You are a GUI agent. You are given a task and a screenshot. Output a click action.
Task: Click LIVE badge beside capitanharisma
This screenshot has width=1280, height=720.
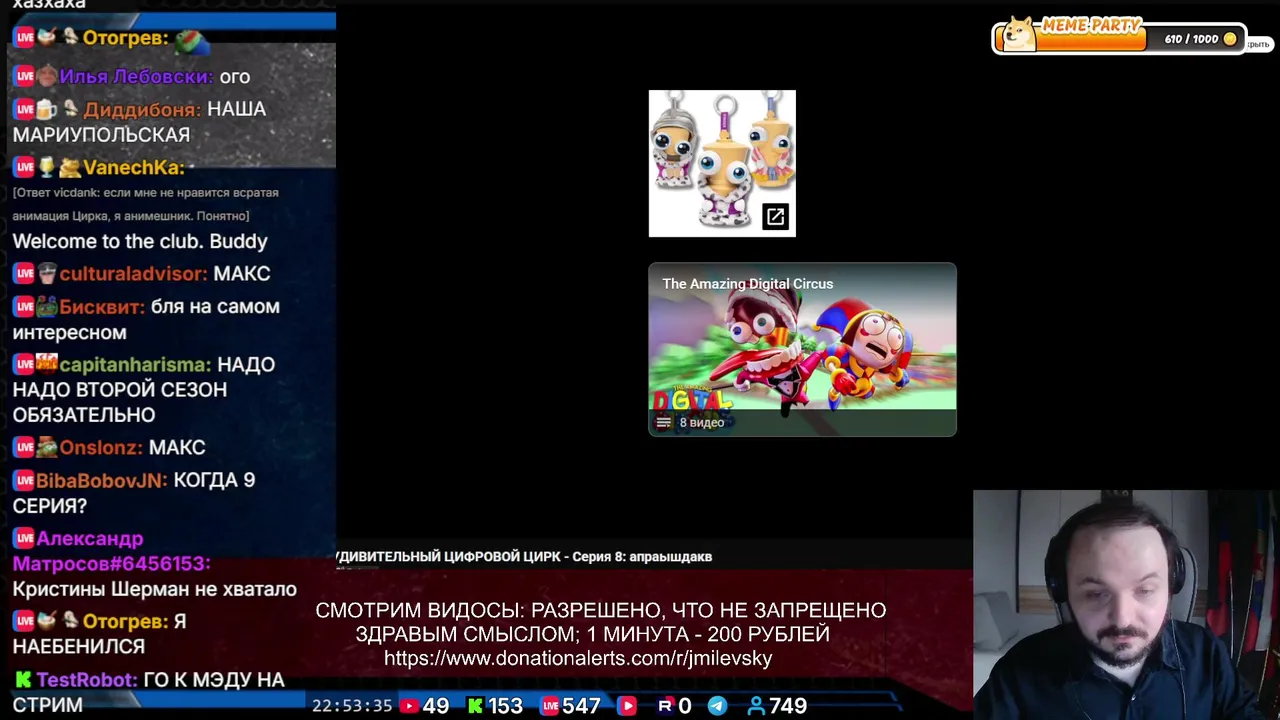coord(24,365)
